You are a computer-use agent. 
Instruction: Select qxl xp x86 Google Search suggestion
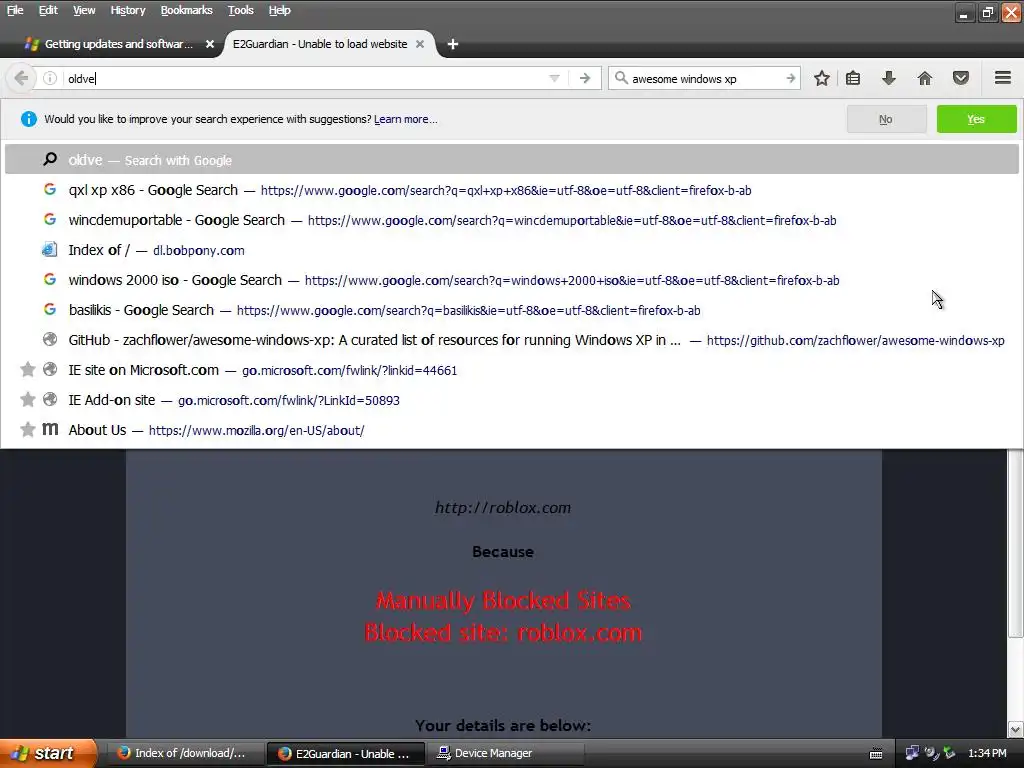tap(512, 190)
